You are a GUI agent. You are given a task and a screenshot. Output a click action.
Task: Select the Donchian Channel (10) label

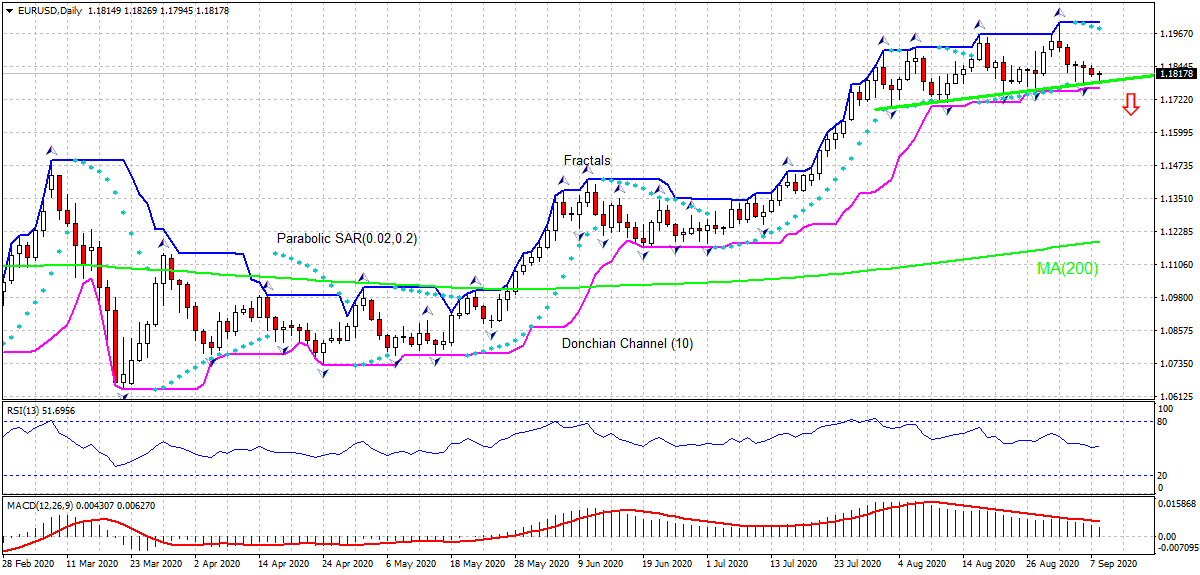pyautogui.click(x=627, y=343)
